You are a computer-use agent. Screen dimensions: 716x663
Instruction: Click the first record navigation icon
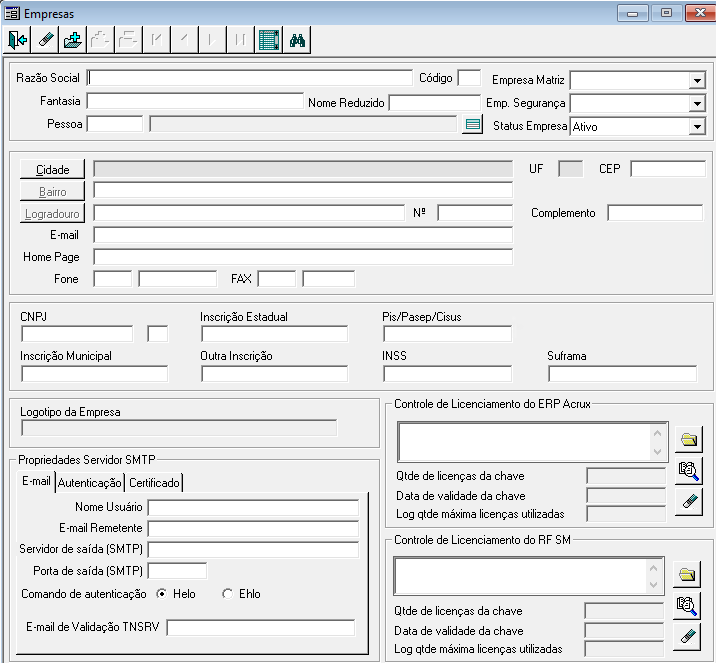[x=157, y=40]
